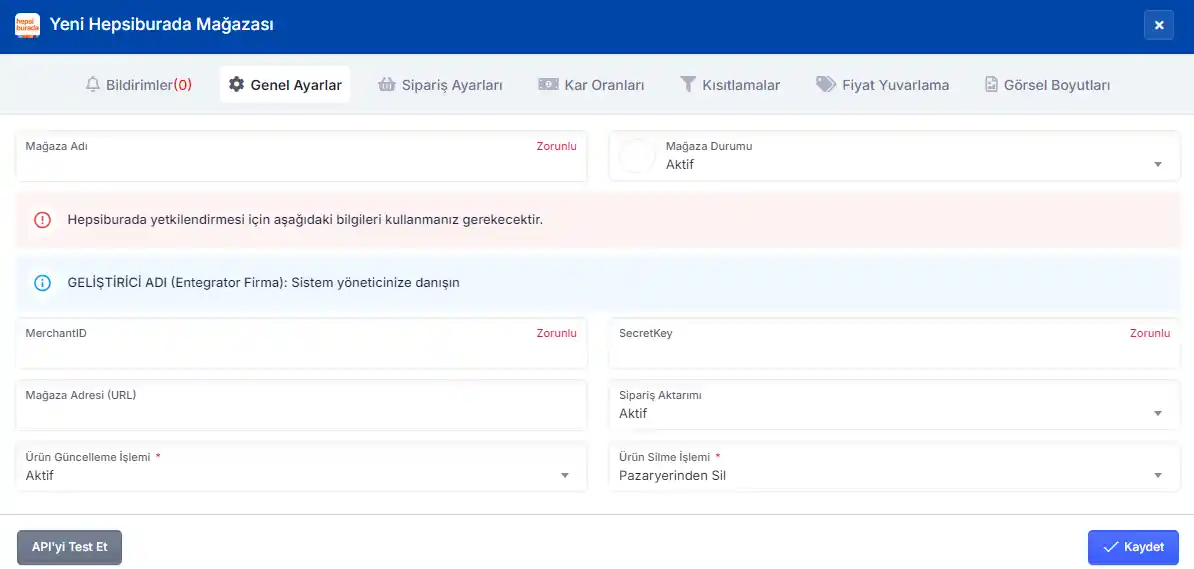Click the API'yi Test Et button
The width and height of the screenshot is (1194, 569).
click(x=69, y=547)
